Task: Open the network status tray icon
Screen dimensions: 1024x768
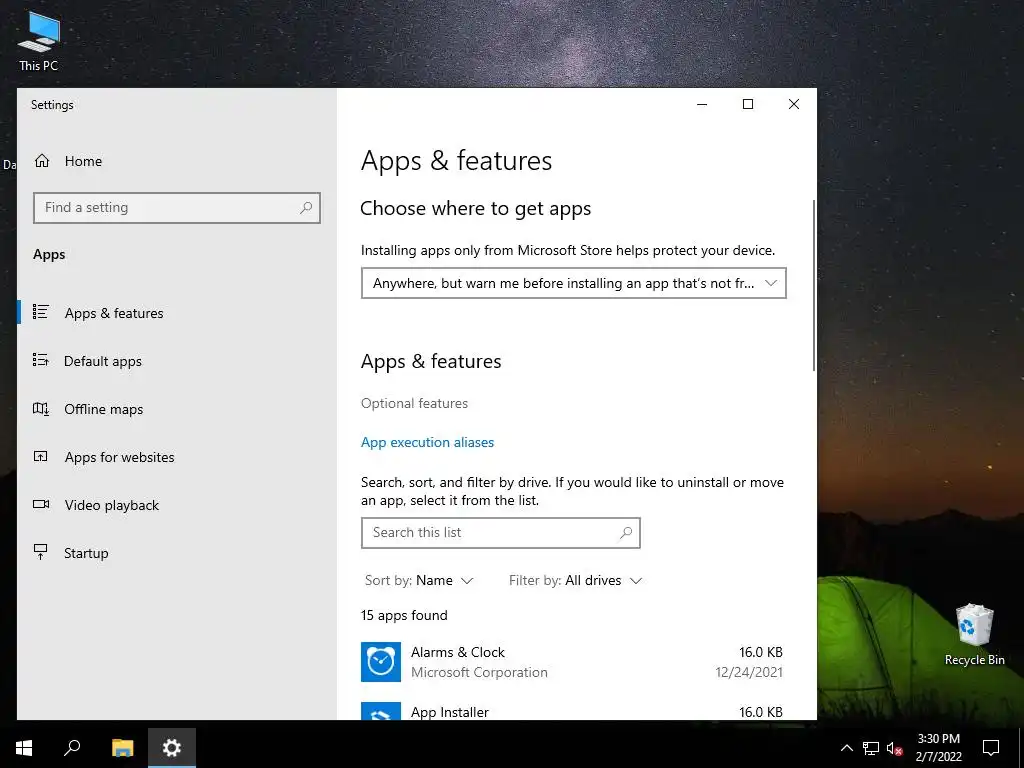Action: 871,748
